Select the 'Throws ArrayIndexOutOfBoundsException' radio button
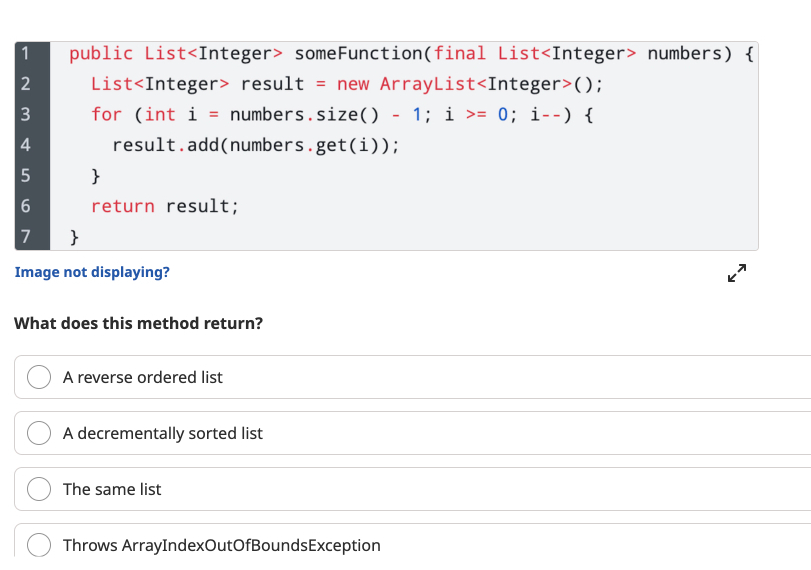Image resolution: width=811 pixels, height=570 pixels. coord(39,545)
